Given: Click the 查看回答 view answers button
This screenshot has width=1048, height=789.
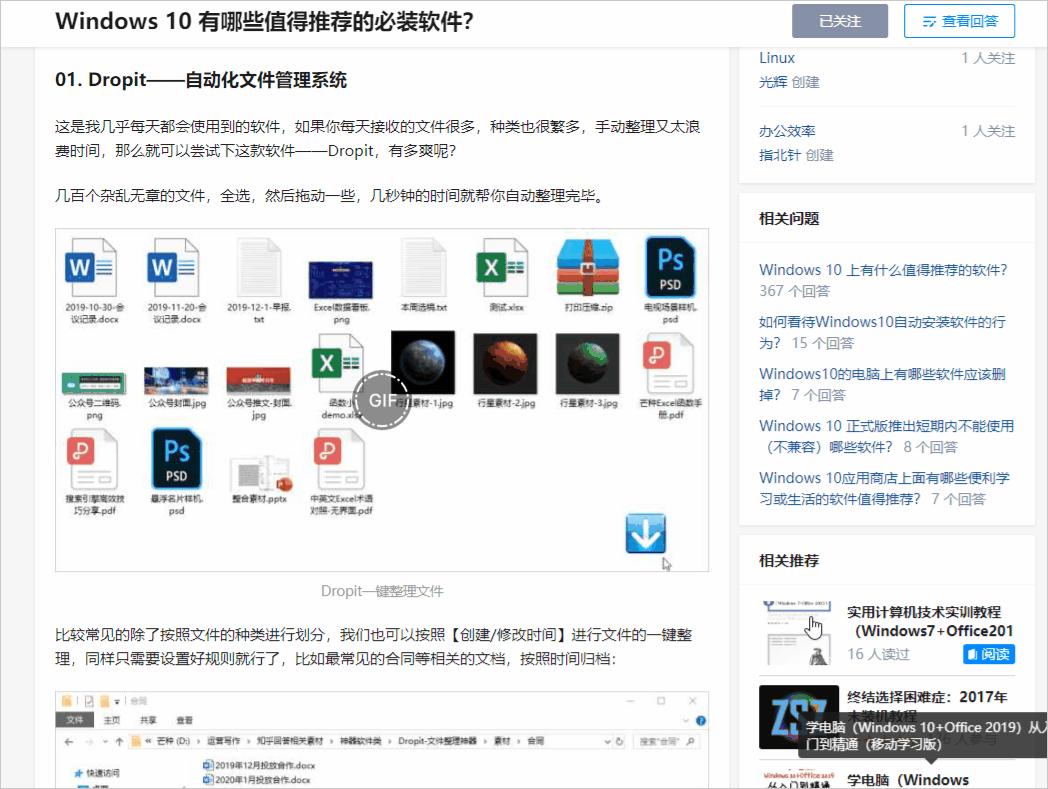Looking at the screenshot, I should click(959, 21).
